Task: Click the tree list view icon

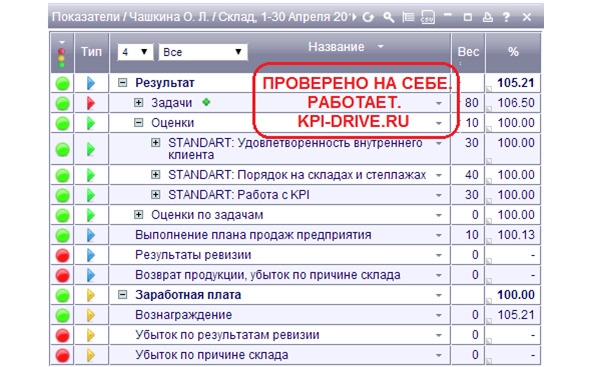Action: [408, 17]
